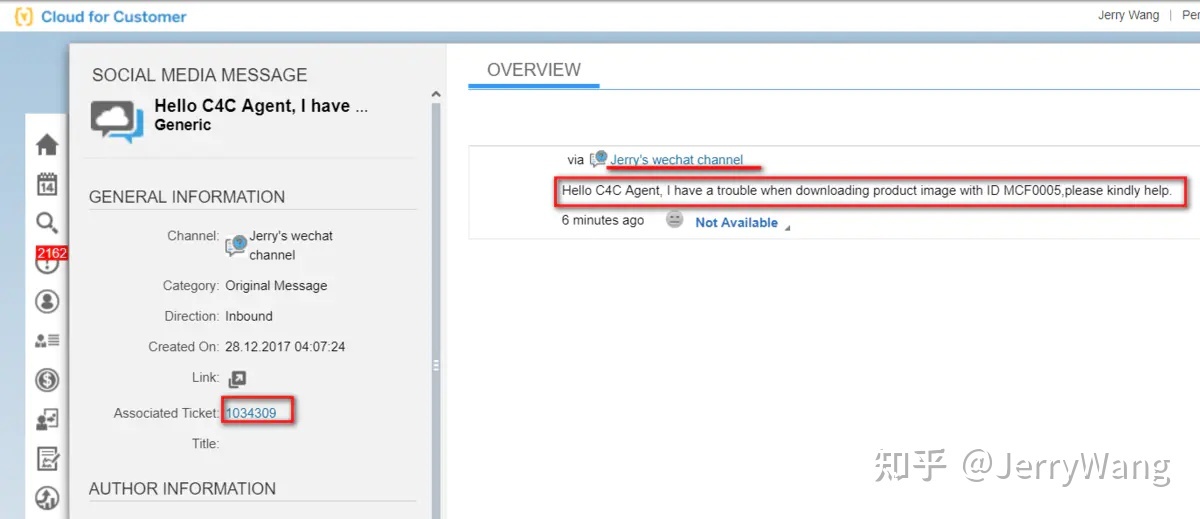Go to the Home icon in sidebar
The height and width of the screenshot is (519, 1200).
pyautogui.click(x=47, y=145)
